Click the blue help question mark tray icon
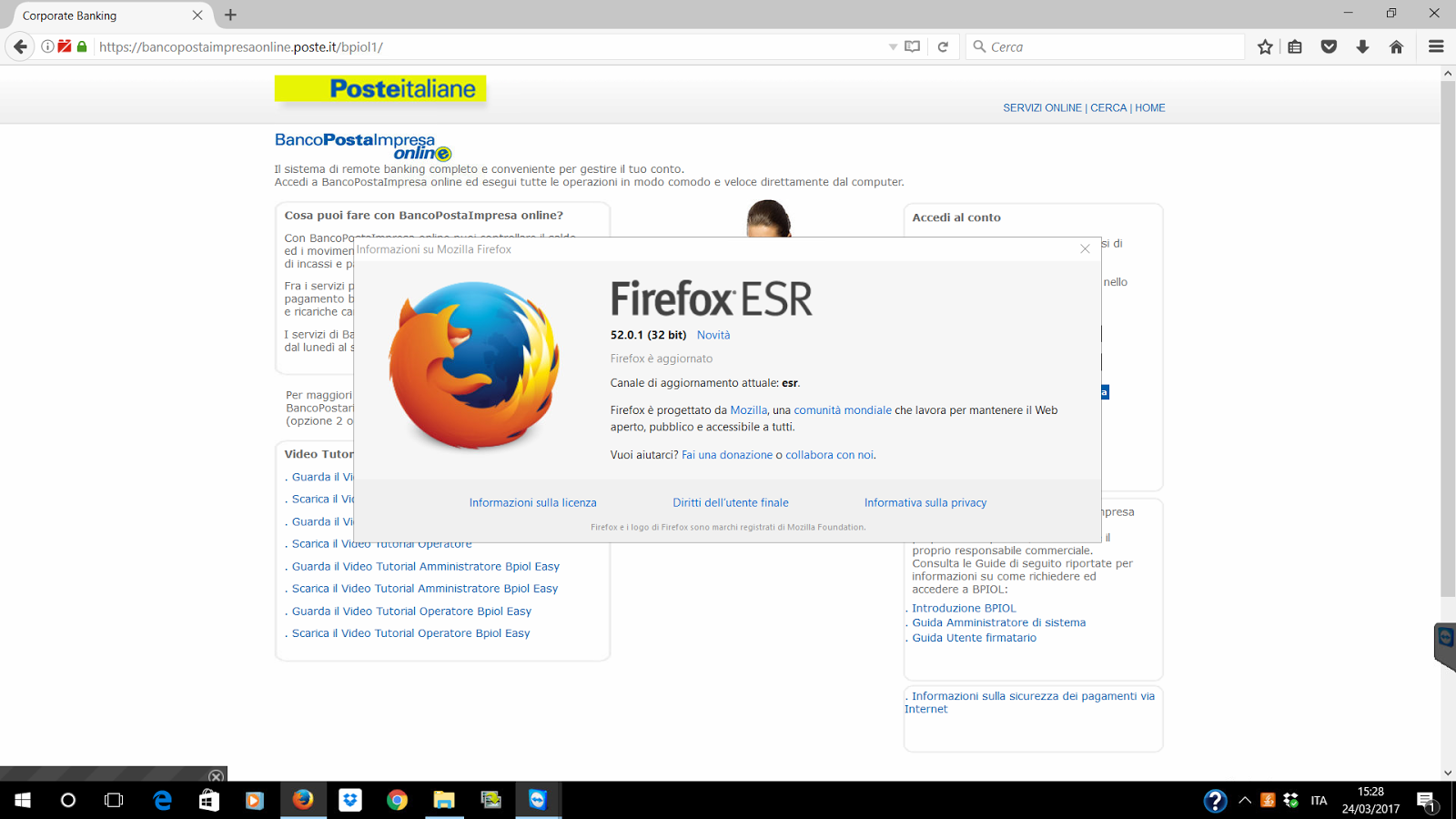The height and width of the screenshot is (819, 1456). tap(1215, 801)
